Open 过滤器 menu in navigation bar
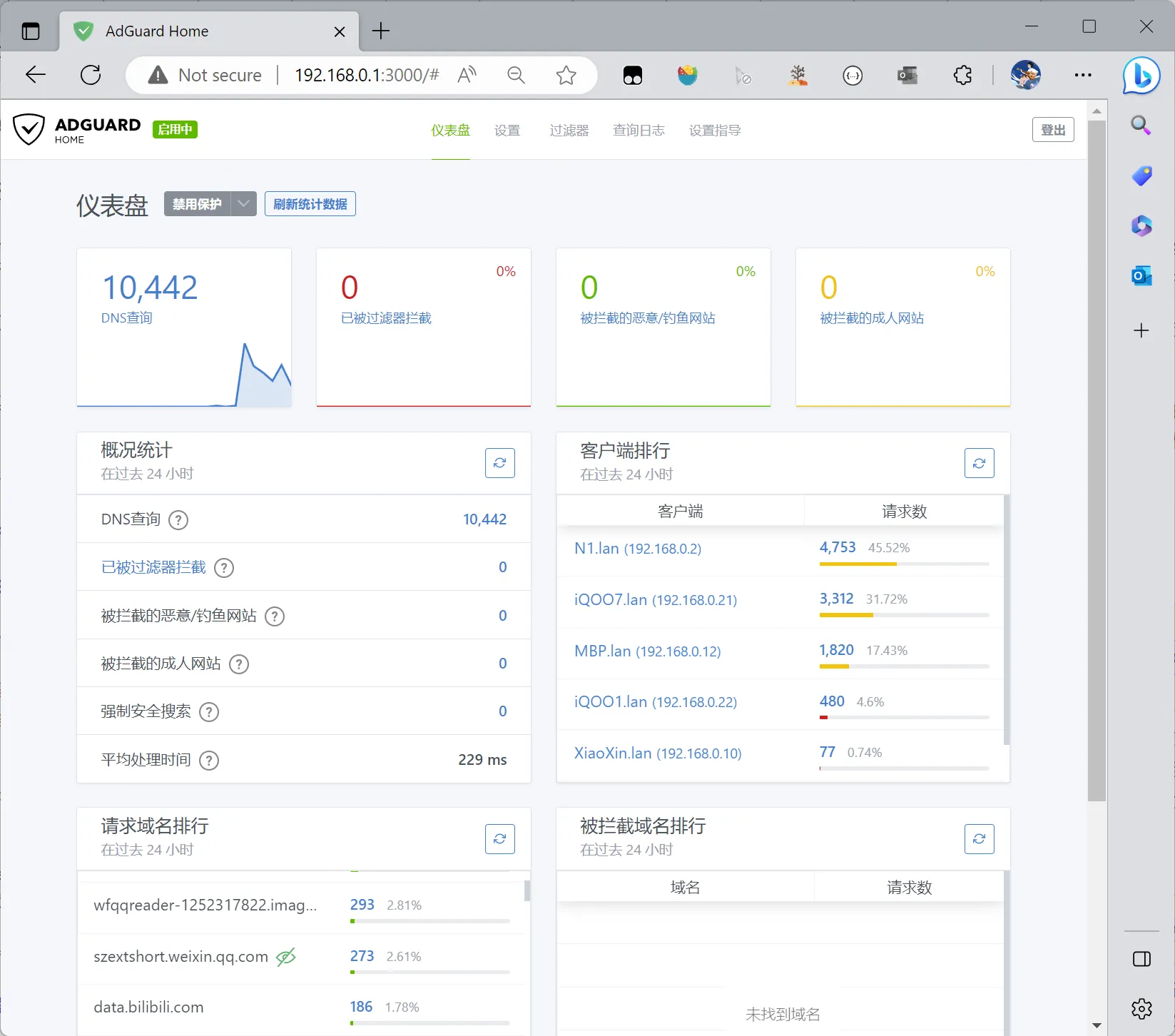The image size is (1175, 1036). 569,131
